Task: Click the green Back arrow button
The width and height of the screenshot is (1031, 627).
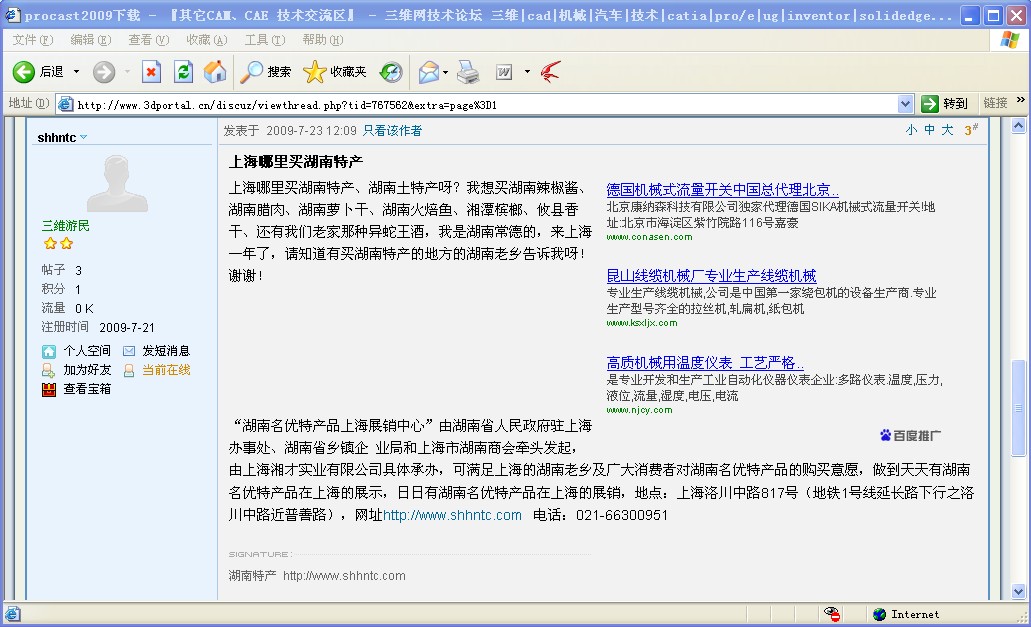Action: [24, 72]
